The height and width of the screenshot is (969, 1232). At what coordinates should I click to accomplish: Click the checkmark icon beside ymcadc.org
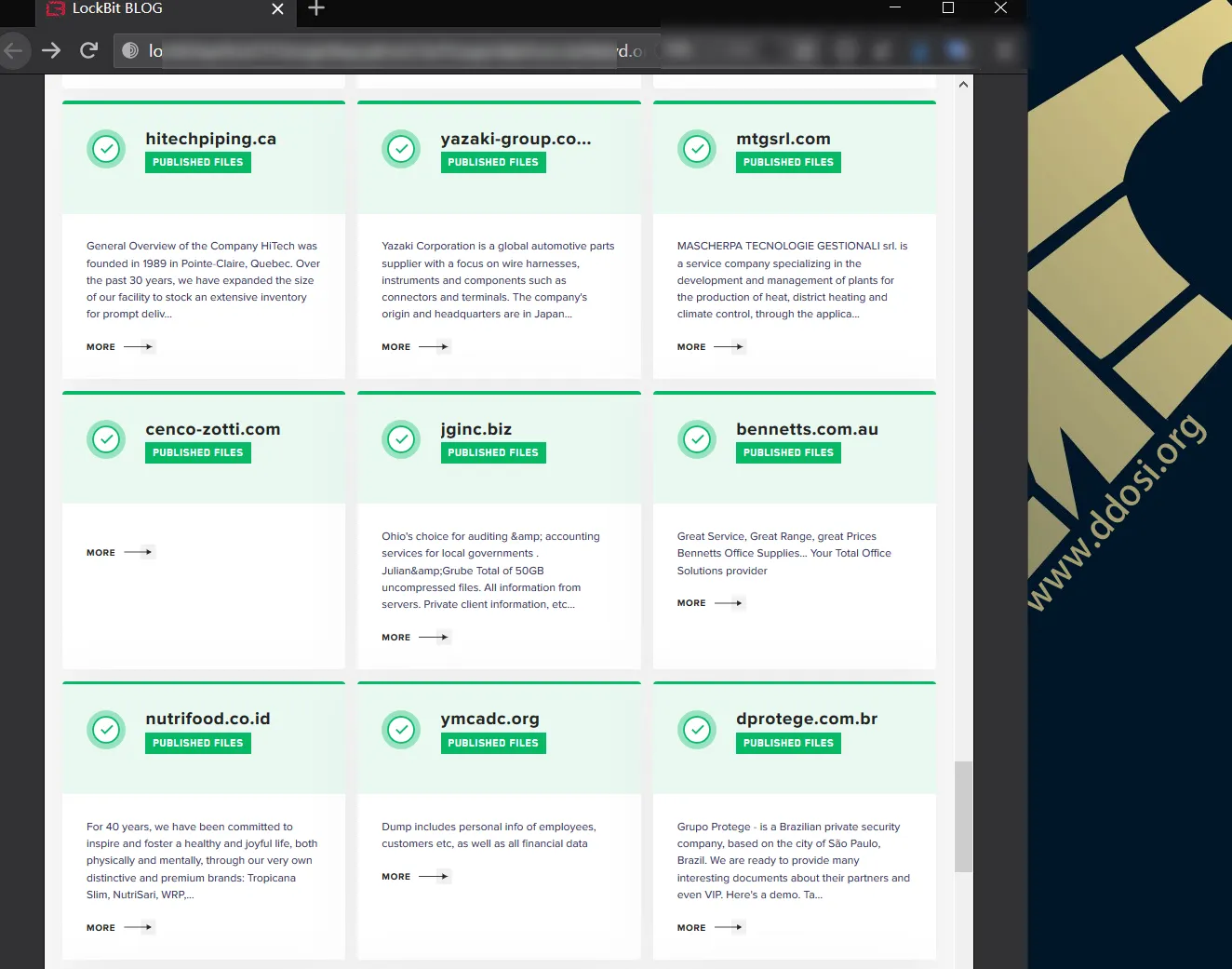[x=401, y=730]
